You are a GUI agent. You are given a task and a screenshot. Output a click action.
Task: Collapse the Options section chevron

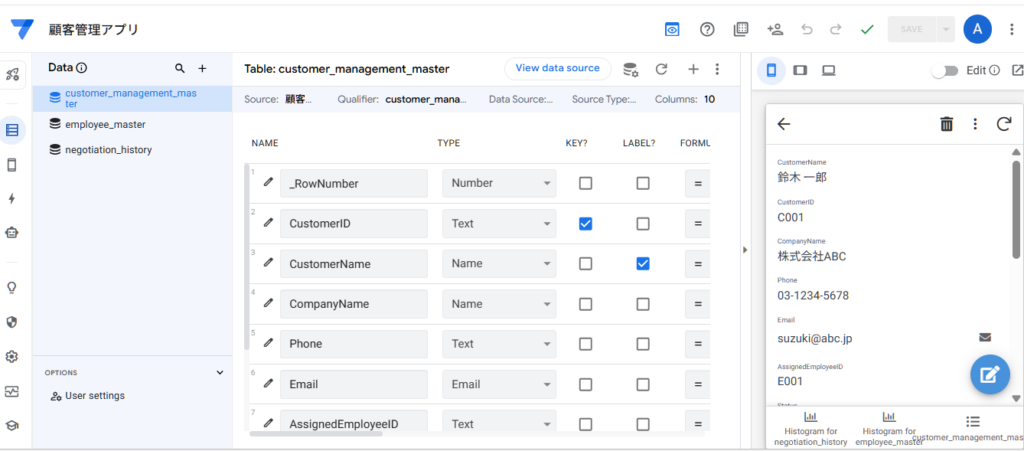click(x=220, y=372)
